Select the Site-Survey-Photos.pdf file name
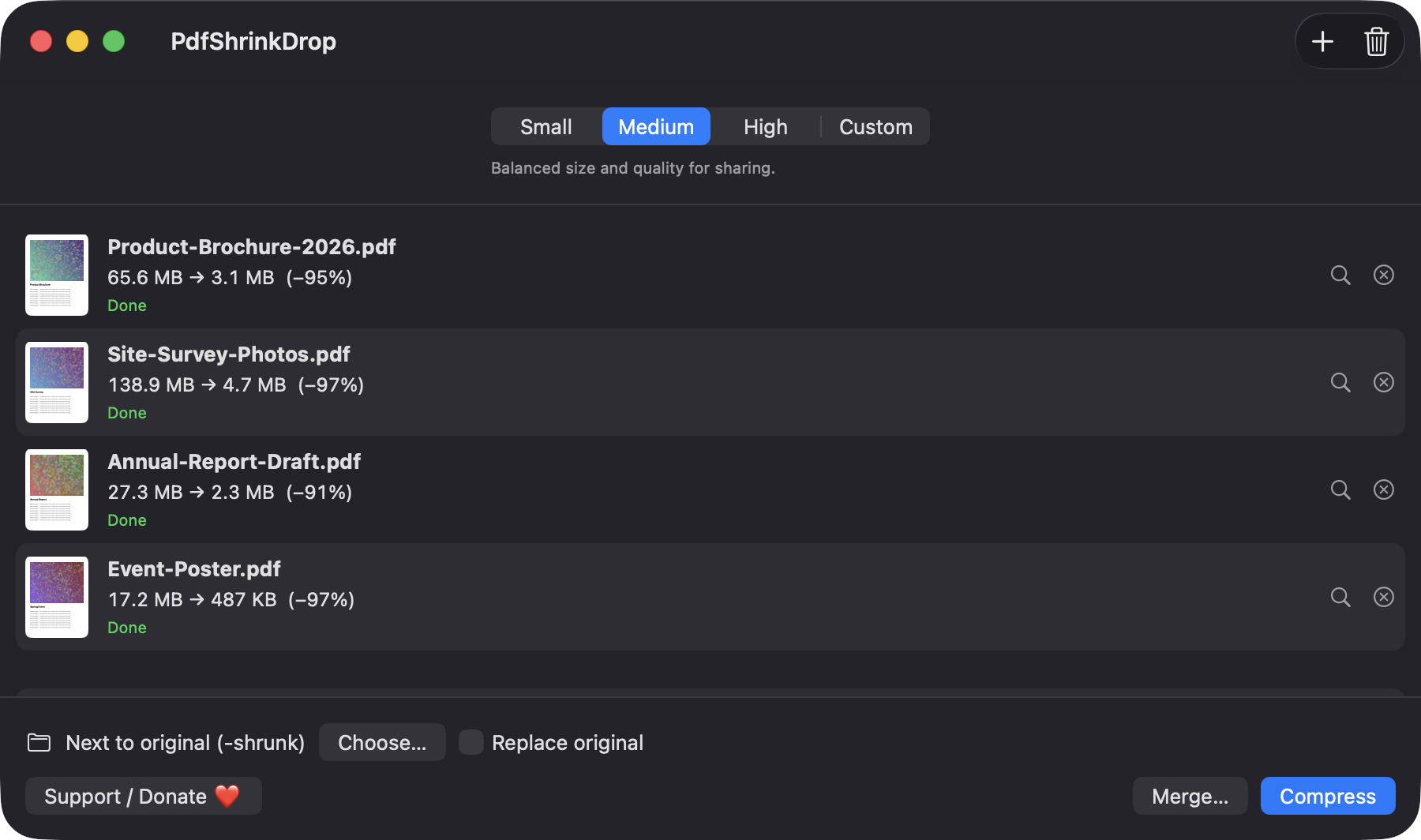Viewport: 1421px width, 840px height. coord(229,354)
